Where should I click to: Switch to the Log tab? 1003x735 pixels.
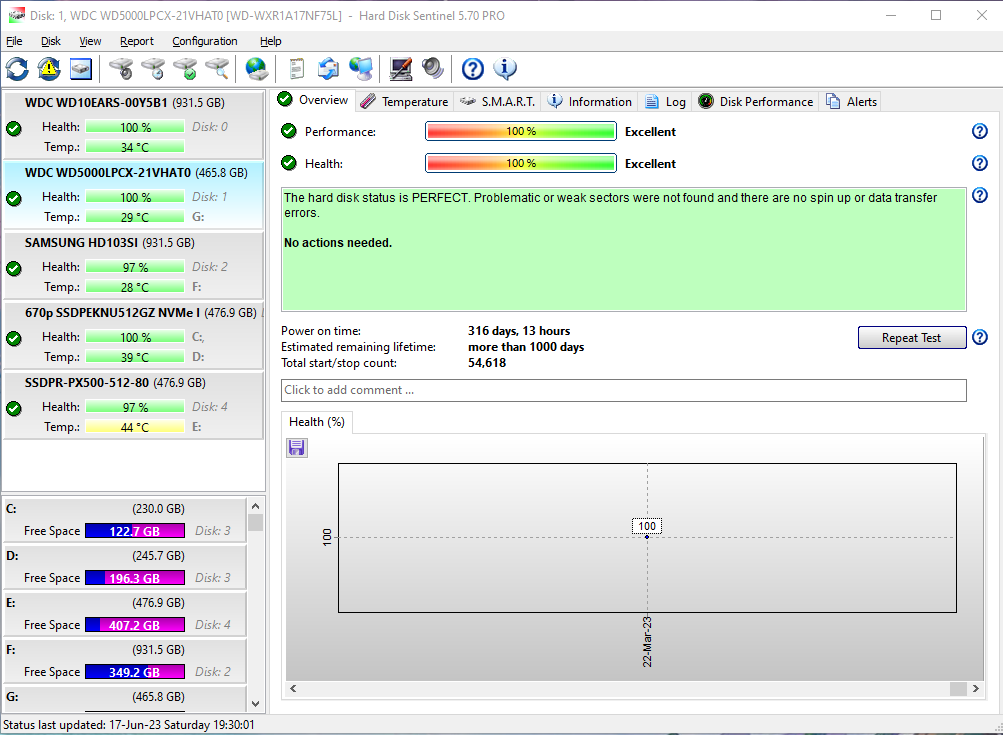[665, 102]
